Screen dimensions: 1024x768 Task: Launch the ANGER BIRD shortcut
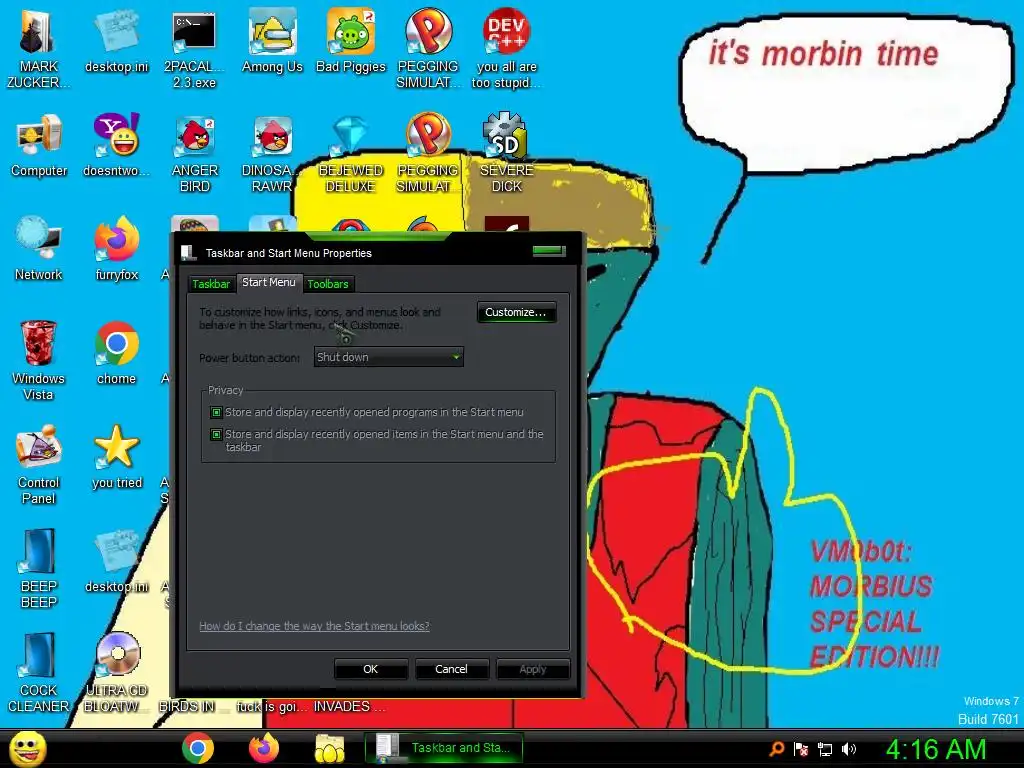click(x=195, y=153)
